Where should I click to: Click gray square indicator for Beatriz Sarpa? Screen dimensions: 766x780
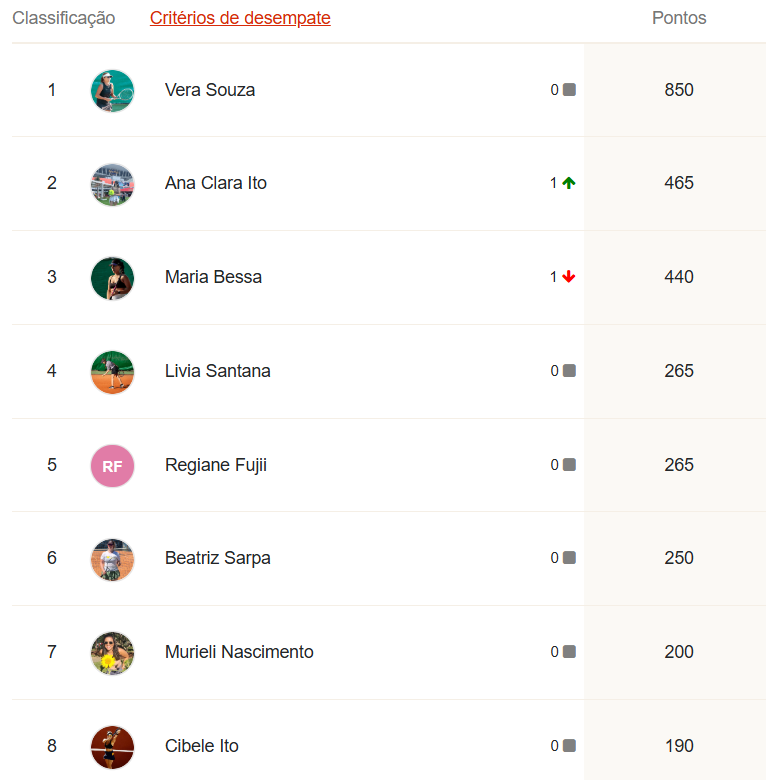pos(569,558)
